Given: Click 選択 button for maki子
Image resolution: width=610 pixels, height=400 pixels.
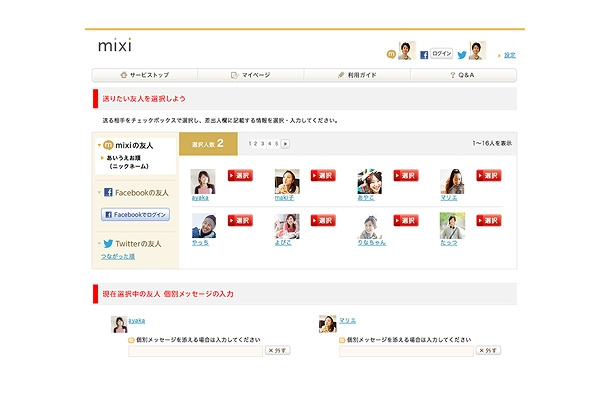Looking at the screenshot, I should point(323,175).
